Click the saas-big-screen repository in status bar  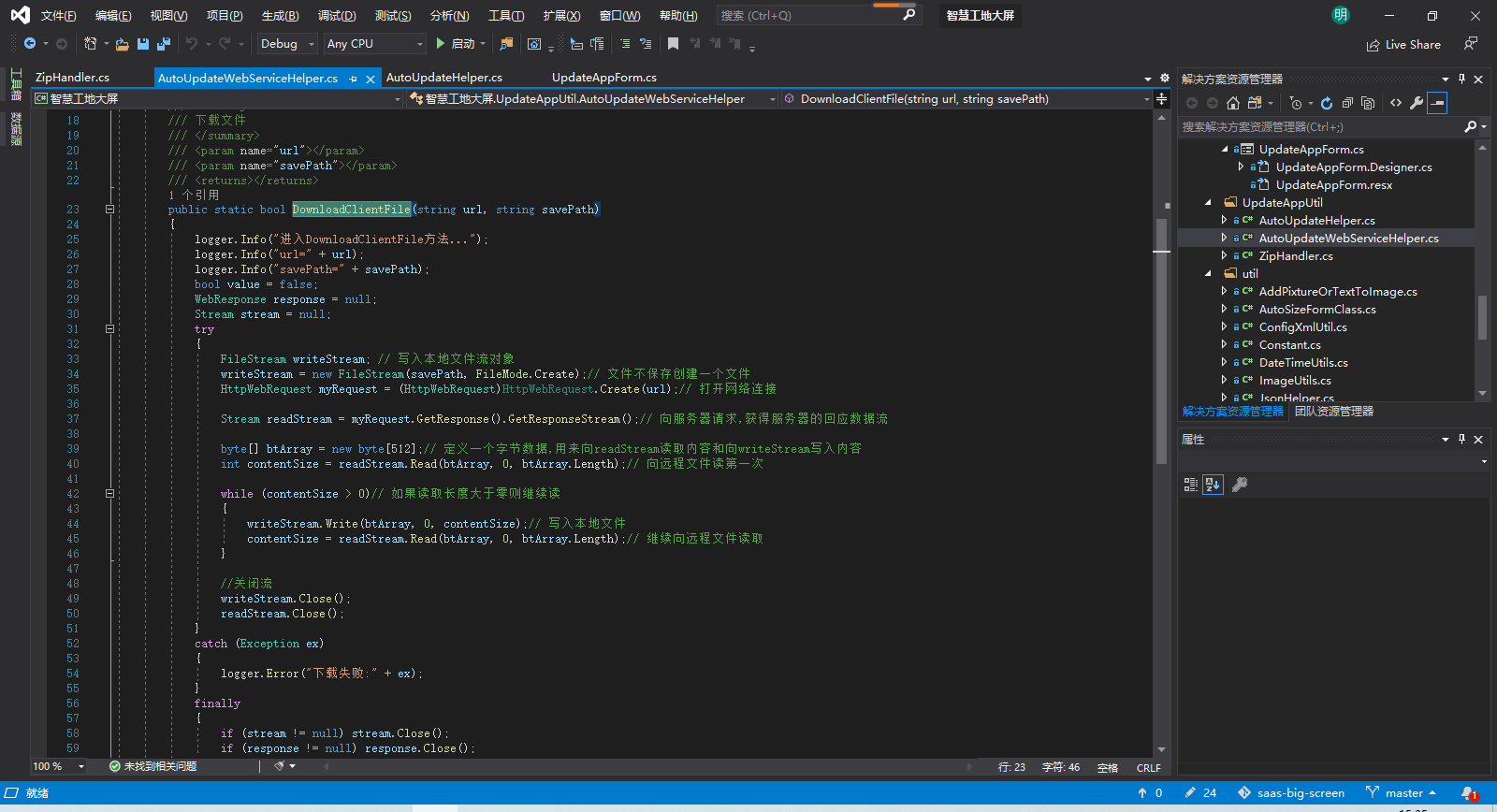click(1291, 793)
